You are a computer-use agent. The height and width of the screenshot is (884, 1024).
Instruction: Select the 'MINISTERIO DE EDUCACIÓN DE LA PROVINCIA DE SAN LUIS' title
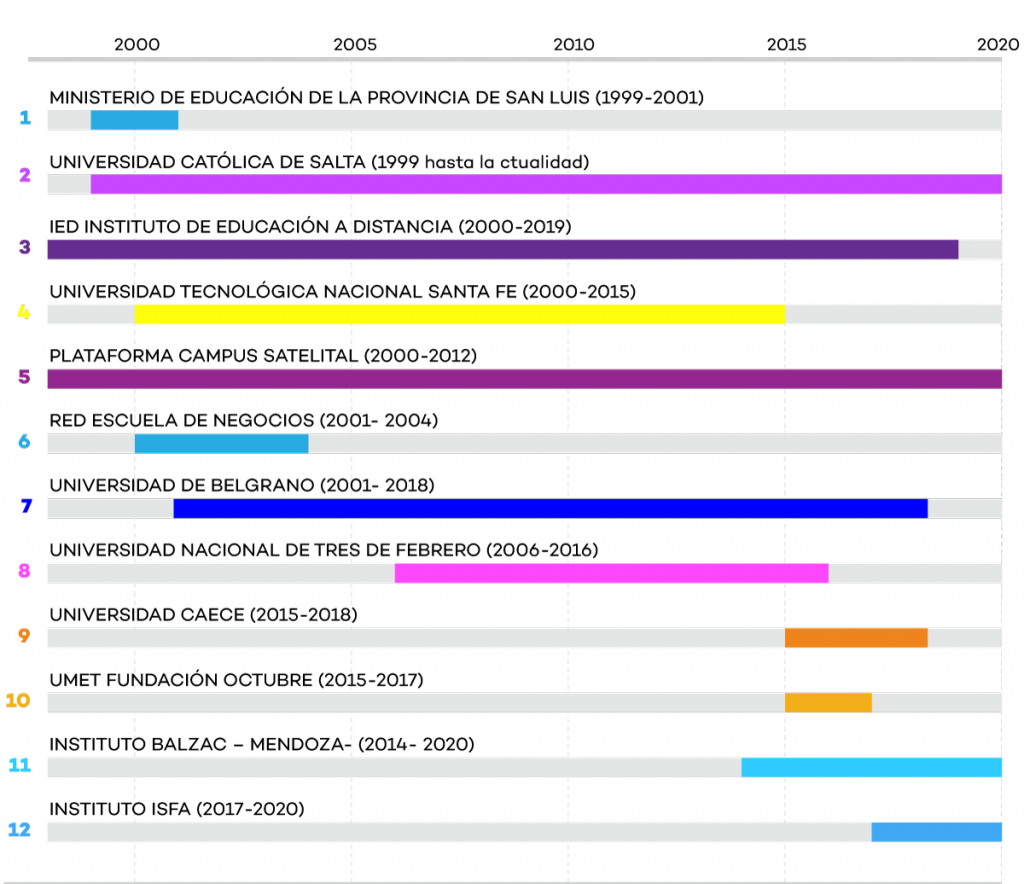tap(320, 97)
